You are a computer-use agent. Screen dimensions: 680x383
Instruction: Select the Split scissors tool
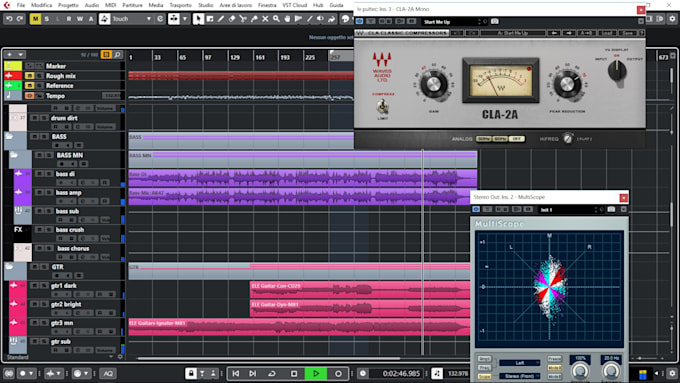[x=243, y=19]
